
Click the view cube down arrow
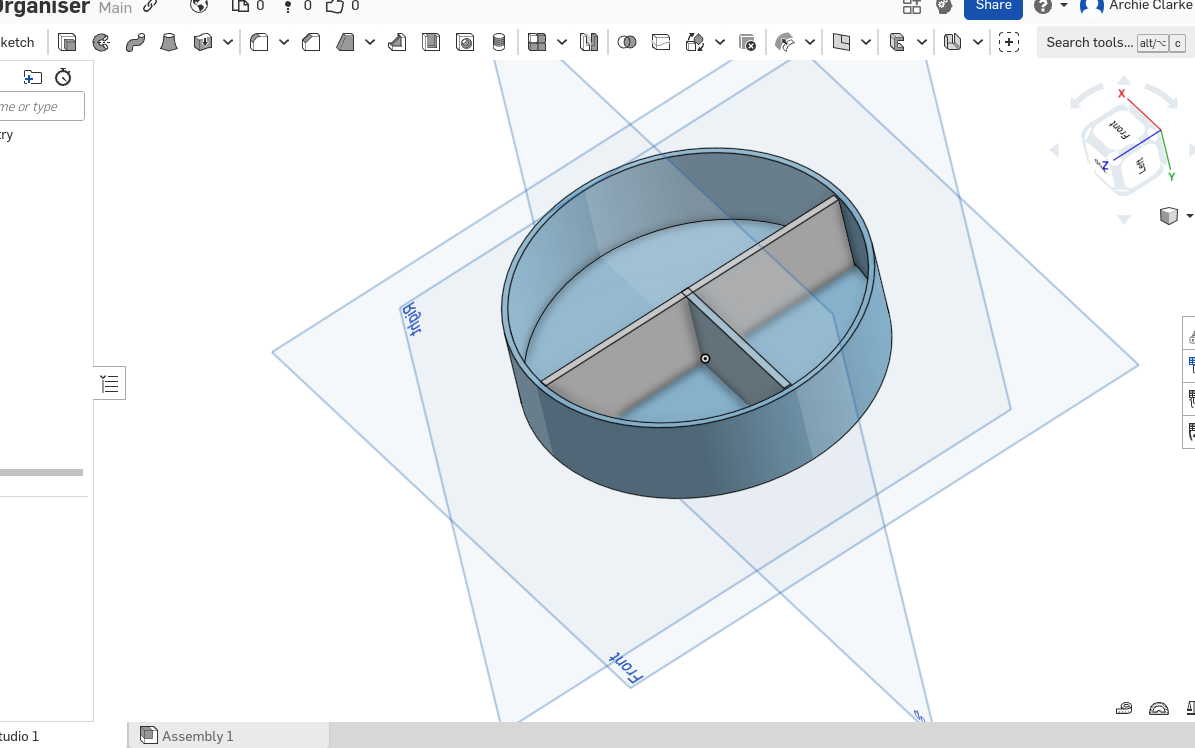pyautogui.click(x=1124, y=220)
